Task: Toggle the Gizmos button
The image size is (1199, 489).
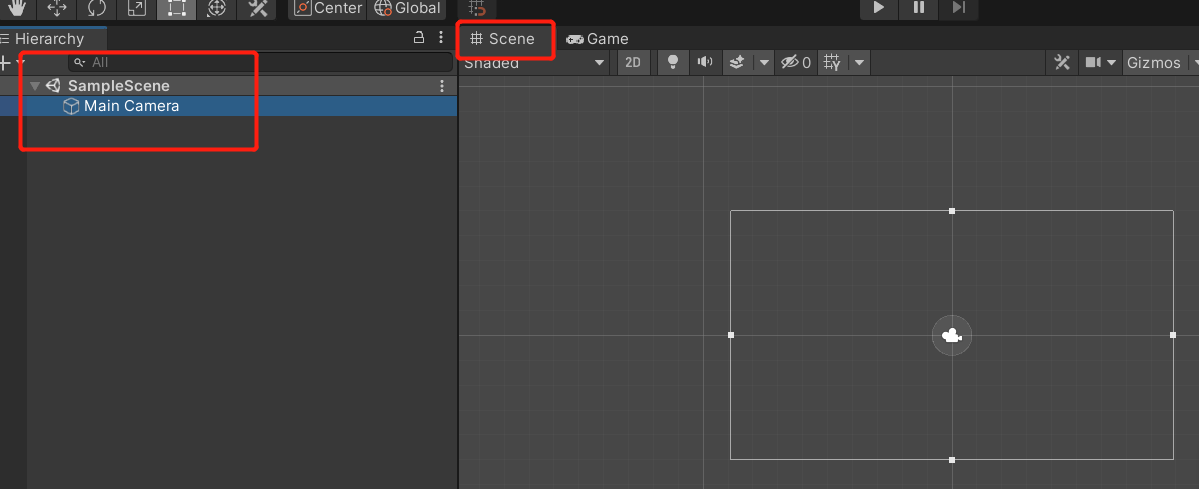Action: [1154, 63]
